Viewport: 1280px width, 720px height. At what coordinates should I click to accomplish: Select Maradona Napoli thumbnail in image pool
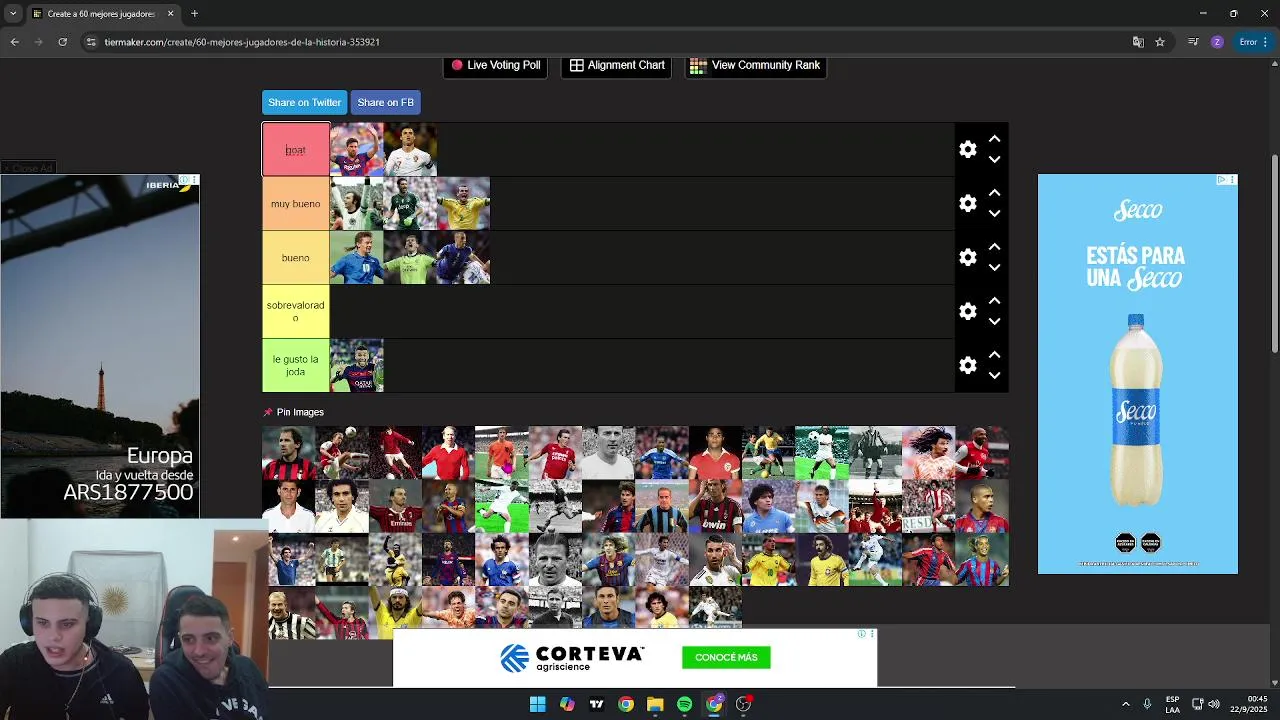coord(768,506)
